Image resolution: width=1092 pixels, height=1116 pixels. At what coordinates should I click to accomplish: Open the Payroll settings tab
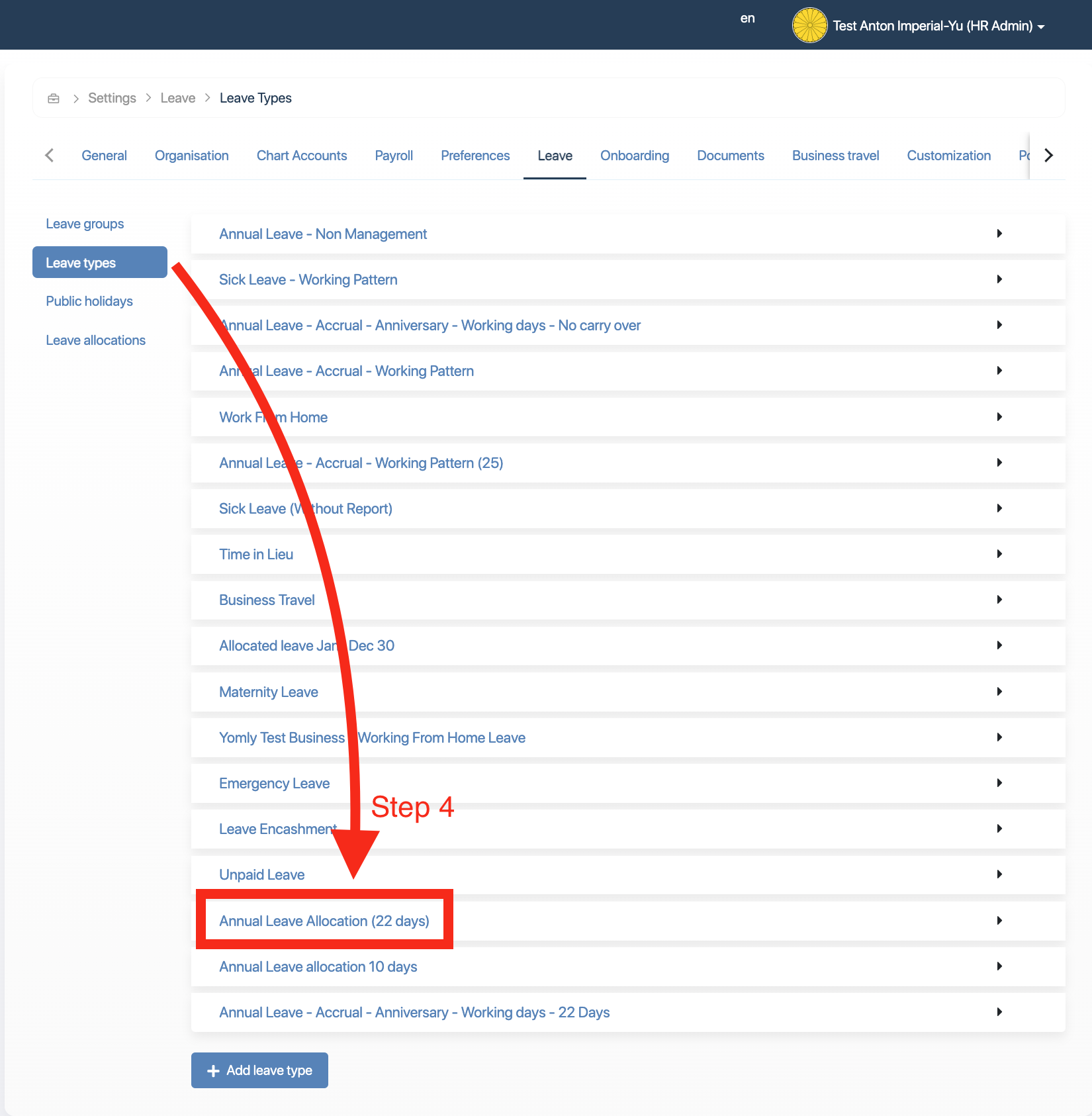click(x=394, y=156)
